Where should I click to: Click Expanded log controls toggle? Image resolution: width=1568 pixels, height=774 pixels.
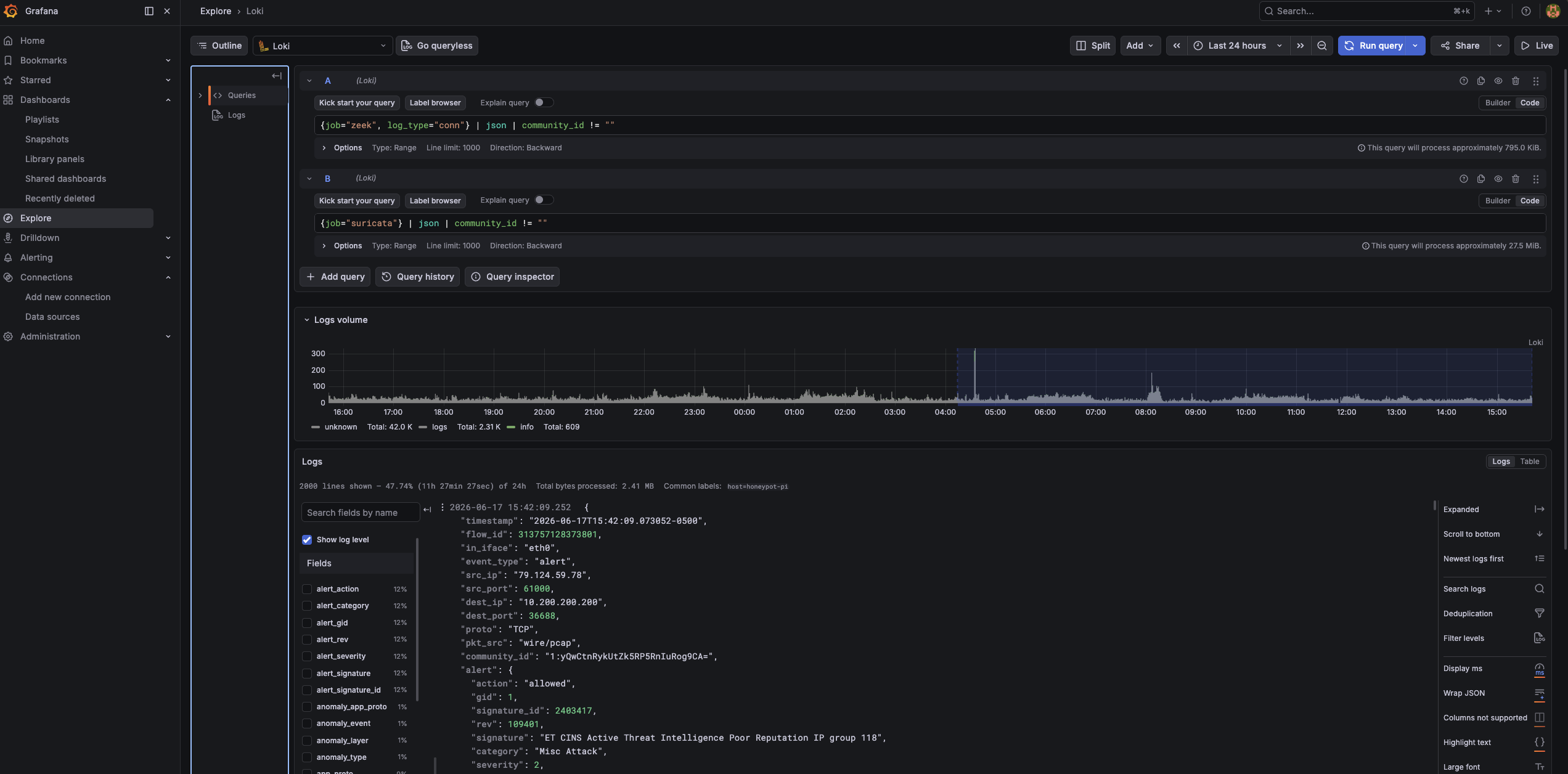coord(1493,510)
